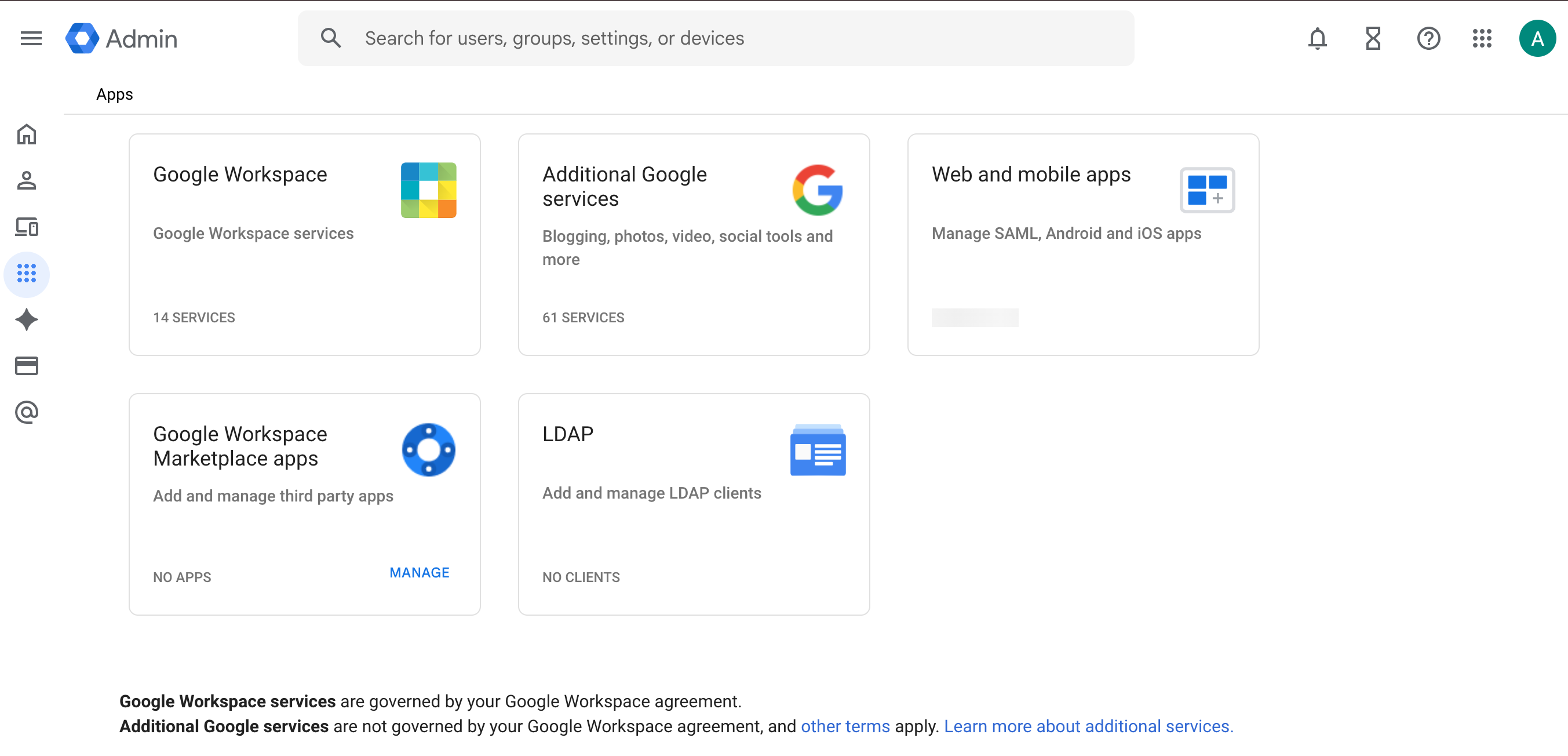Click the Generative AI sparkle sidebar icon
Screen dimensions: 1568x756
coord(27,320)
